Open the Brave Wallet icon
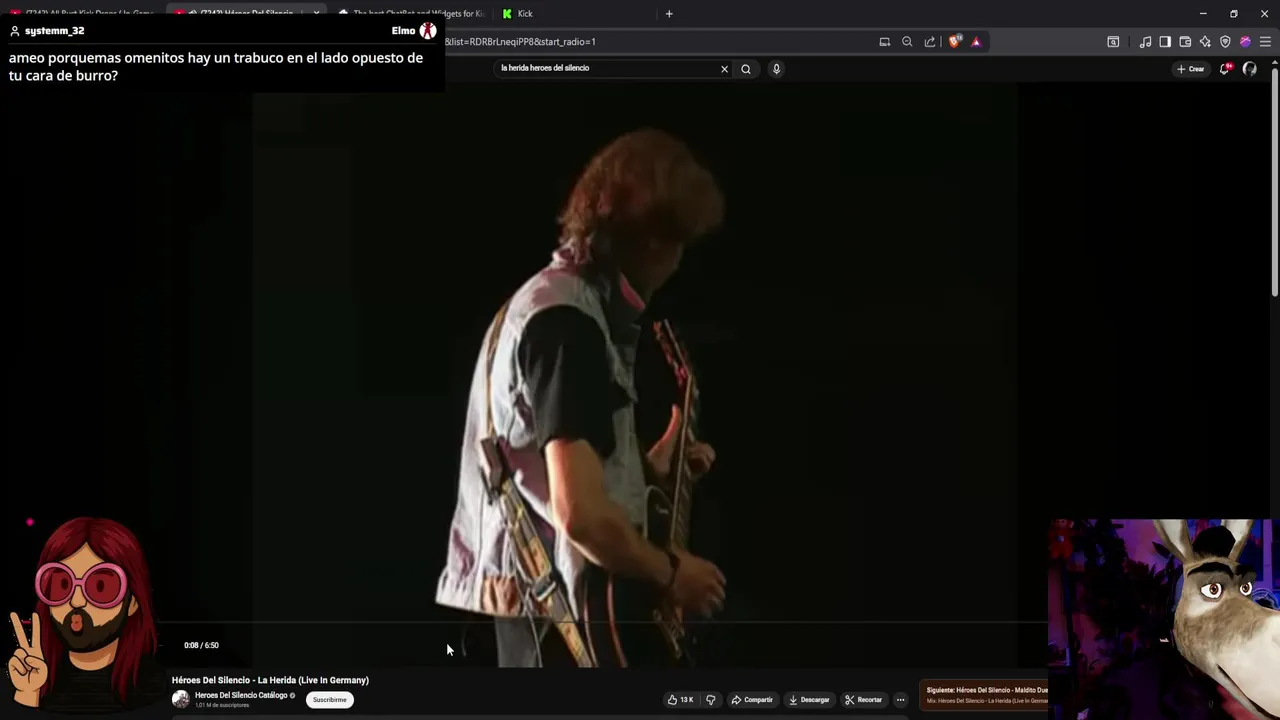This screenshot has width=1280, height=720. 1185,42
